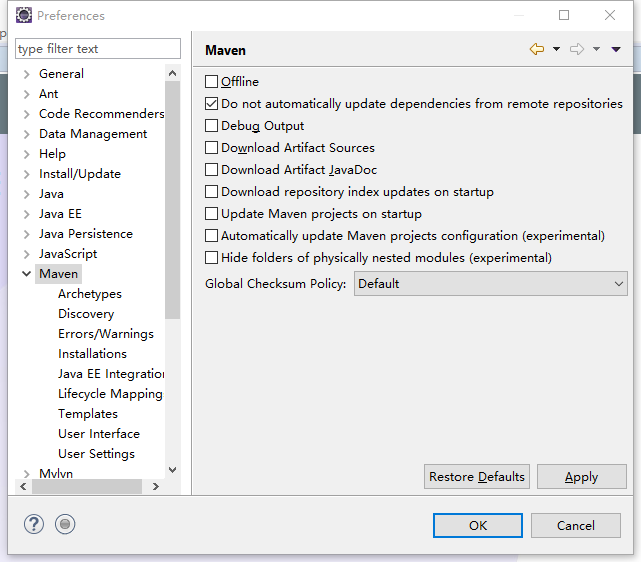The width and height of the screenshot is (641, 562).
Task: Click the forward navigation arrow icon
Action: tap(577, 49)
